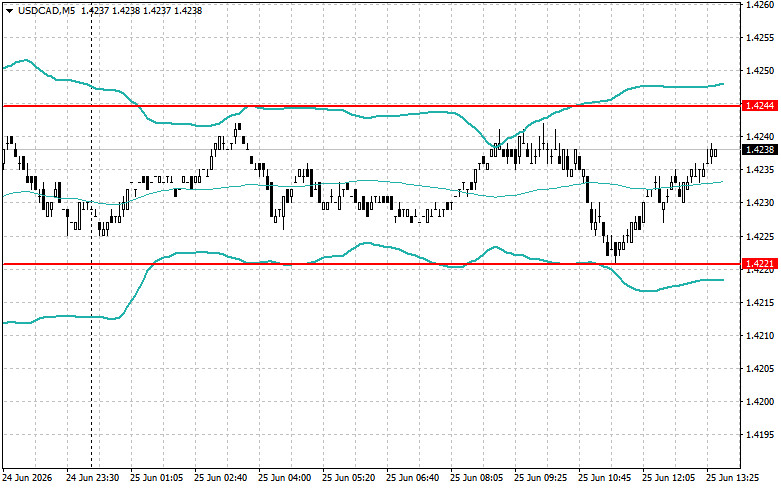Image resolution: width=781 pixels, height=489 pixels.
Task: Select the price scale value 1.4250
Action: [760, 71]
